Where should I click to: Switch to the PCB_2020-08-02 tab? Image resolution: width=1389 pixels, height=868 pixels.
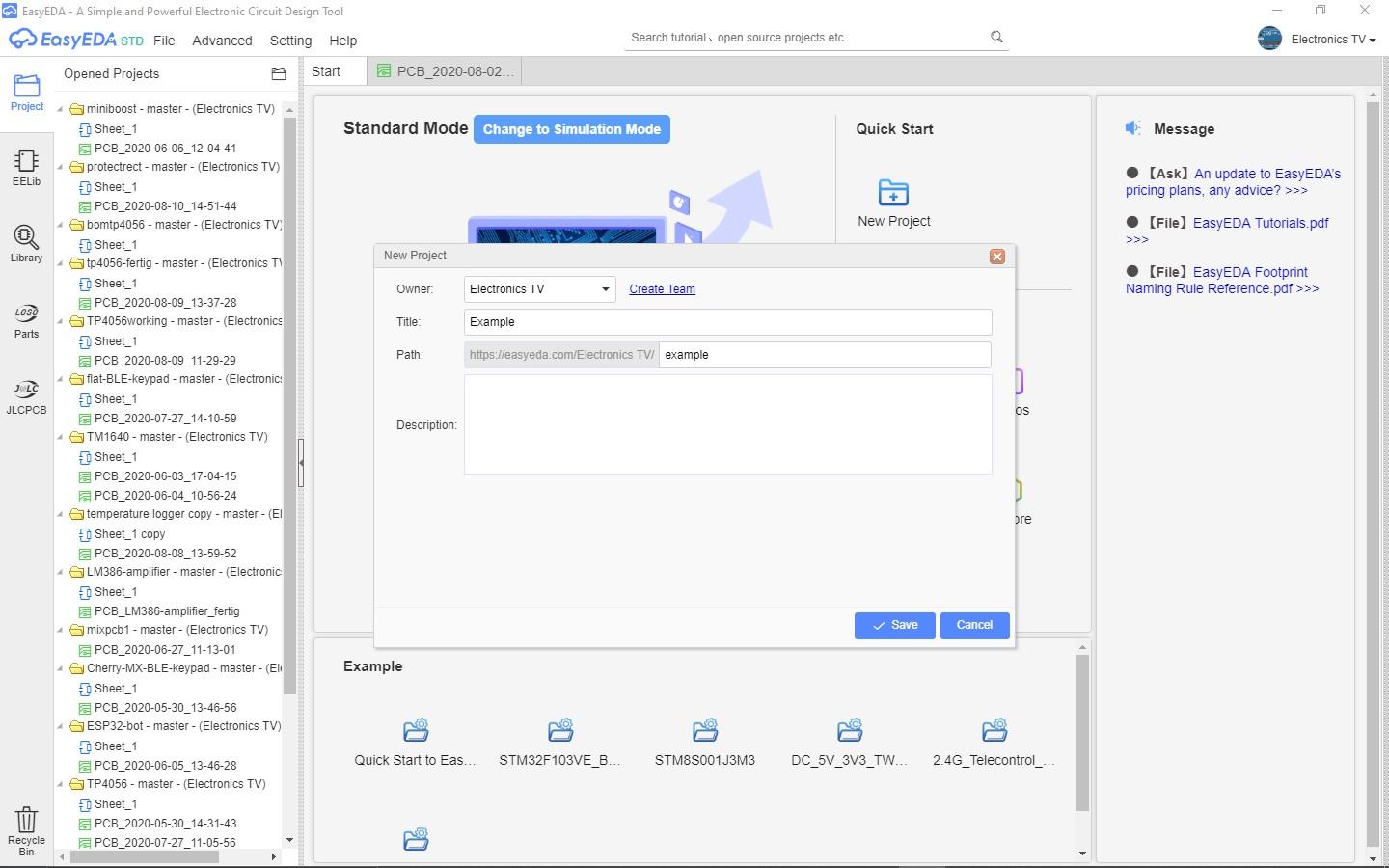coord(446,71)
